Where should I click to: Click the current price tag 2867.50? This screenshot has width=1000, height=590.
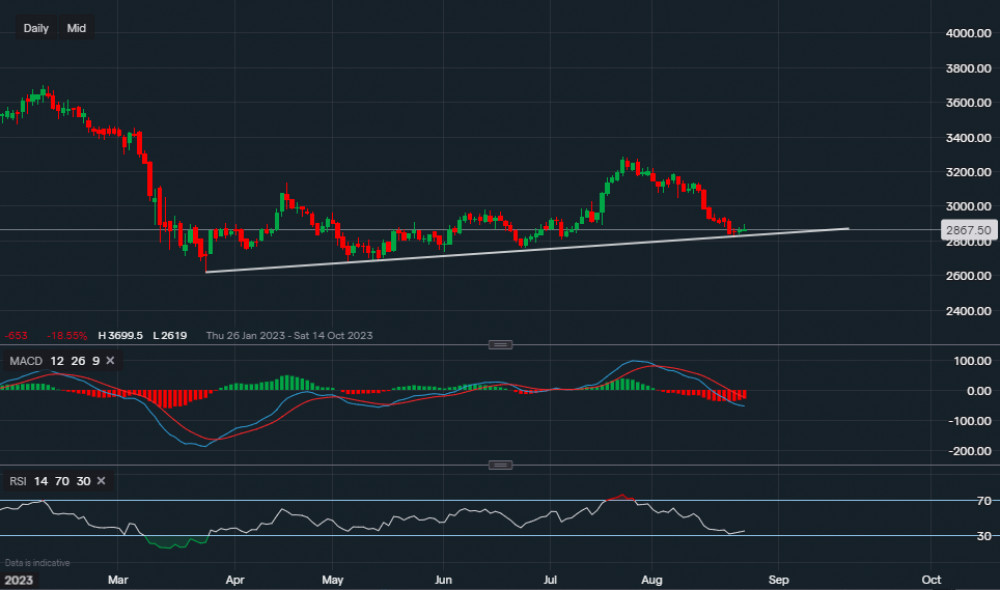click(966, 230)
